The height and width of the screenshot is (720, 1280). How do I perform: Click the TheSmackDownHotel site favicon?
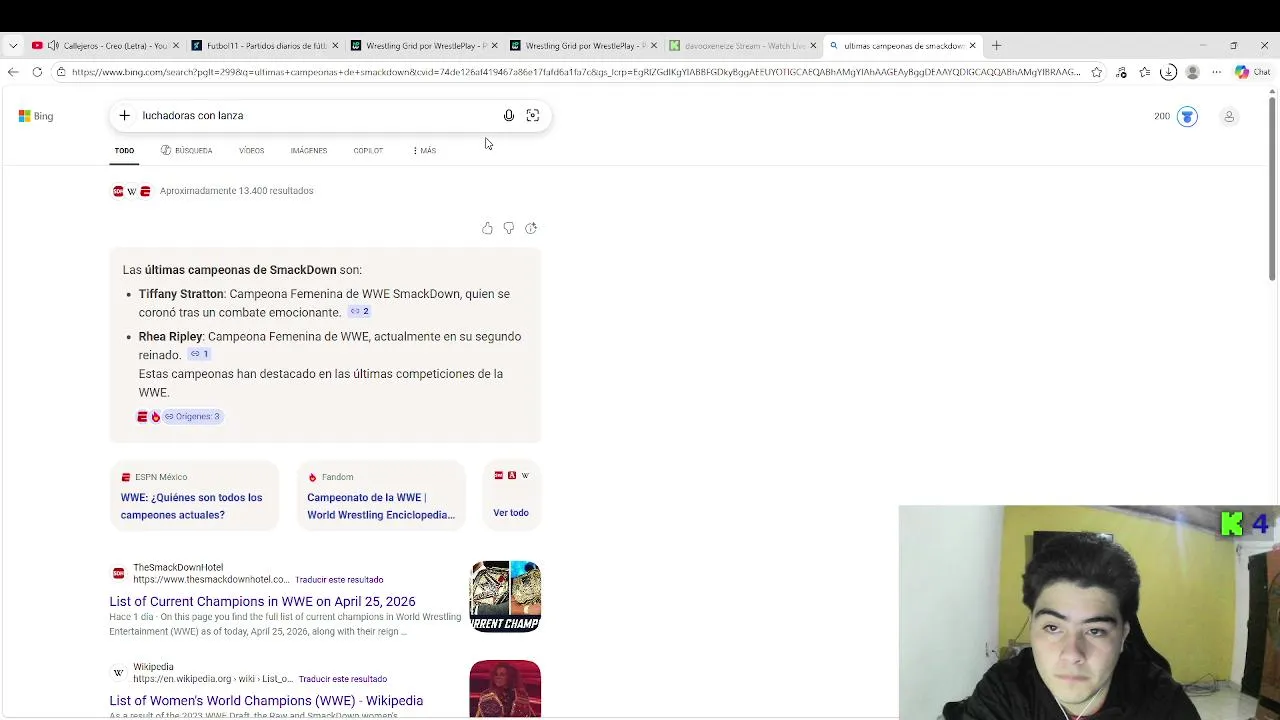point(118,573)
